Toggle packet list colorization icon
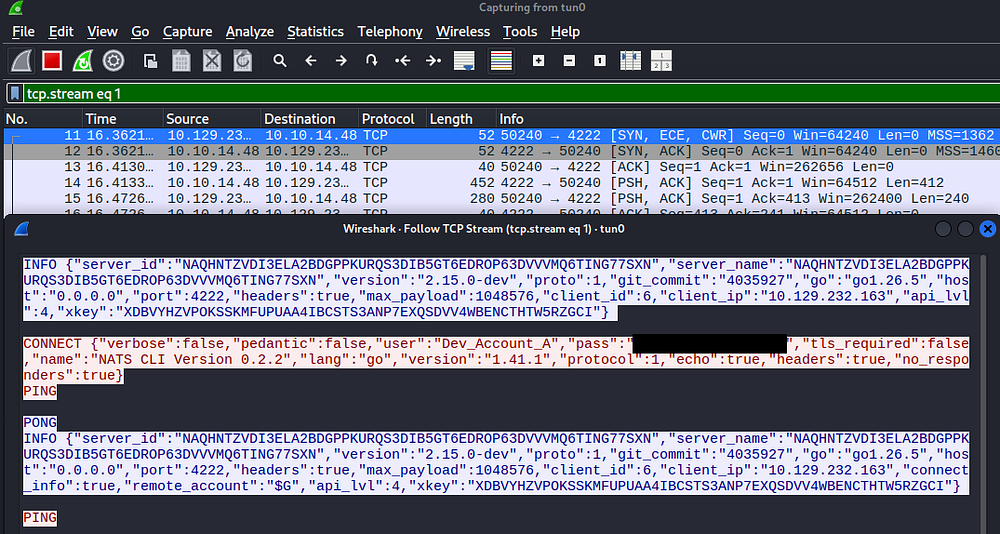The height and width of the screenshot is (534, 1000). [x=501, y=61]
